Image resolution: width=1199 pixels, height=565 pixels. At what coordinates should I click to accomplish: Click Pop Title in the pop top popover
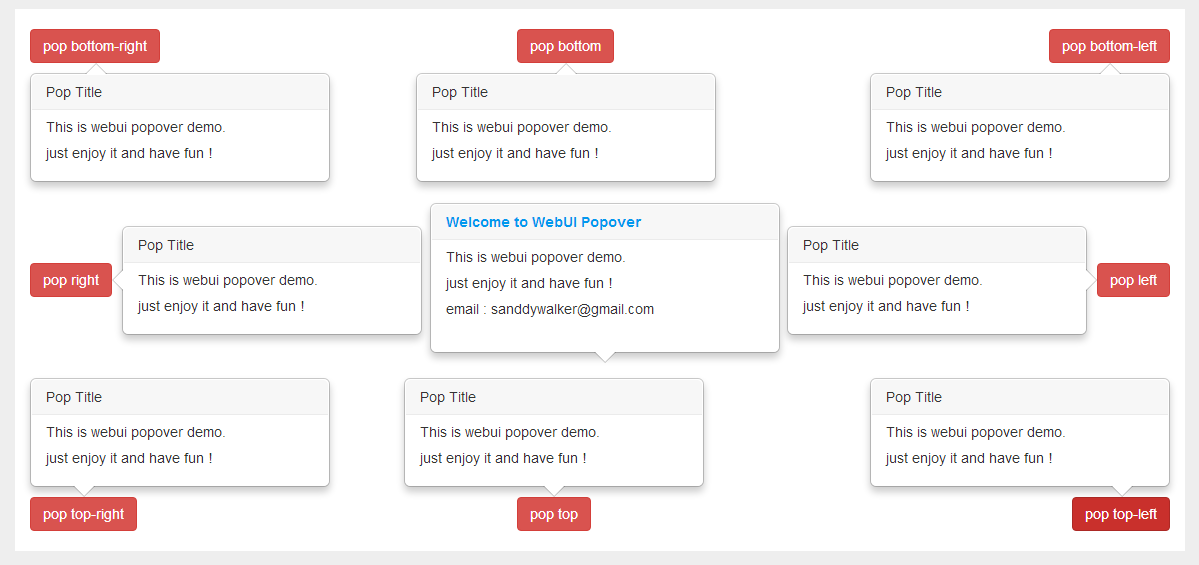click(x=447, y=398)
